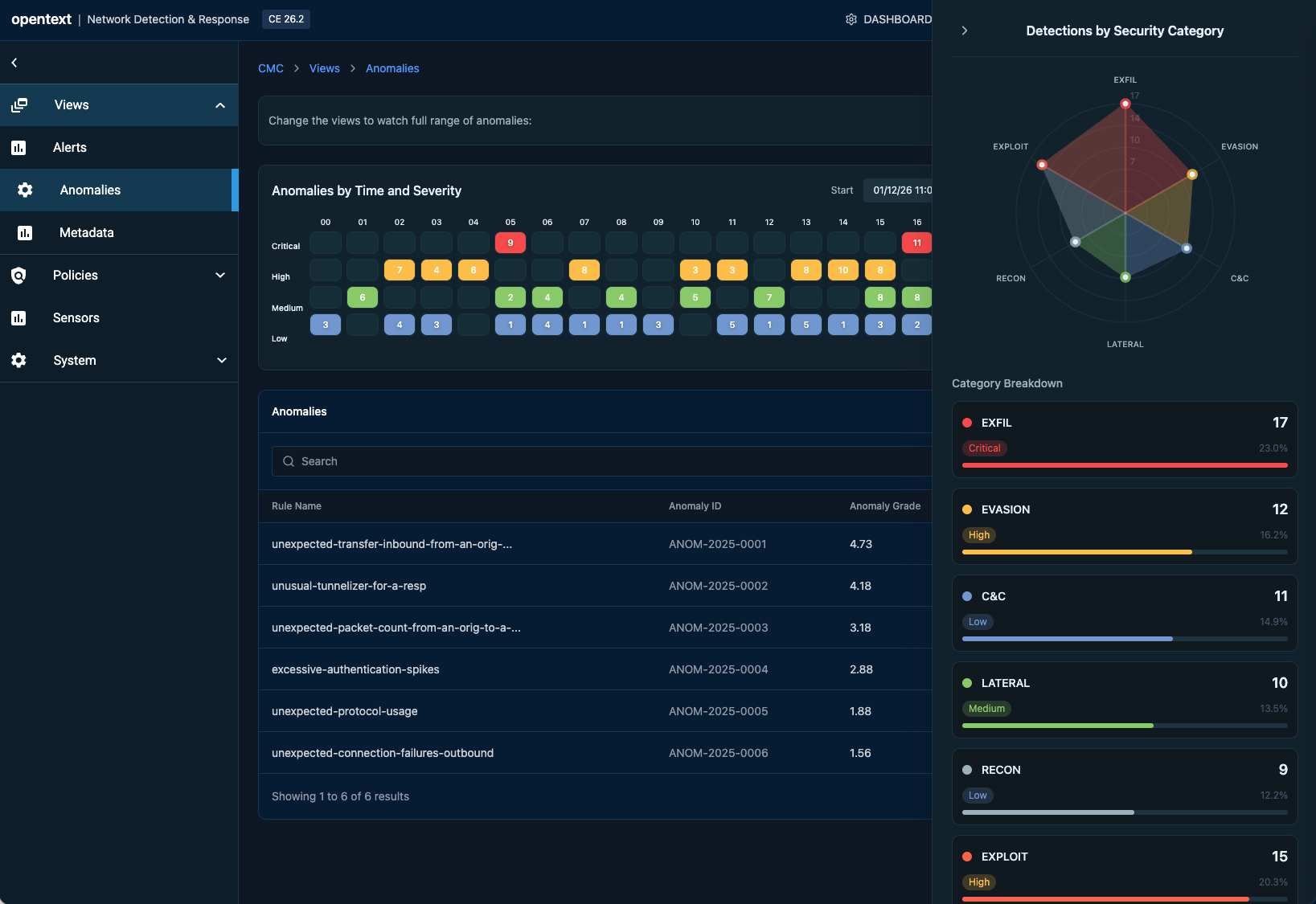
Task: Open the EXFIL category breakdown card
Action: click(1124, 440)
